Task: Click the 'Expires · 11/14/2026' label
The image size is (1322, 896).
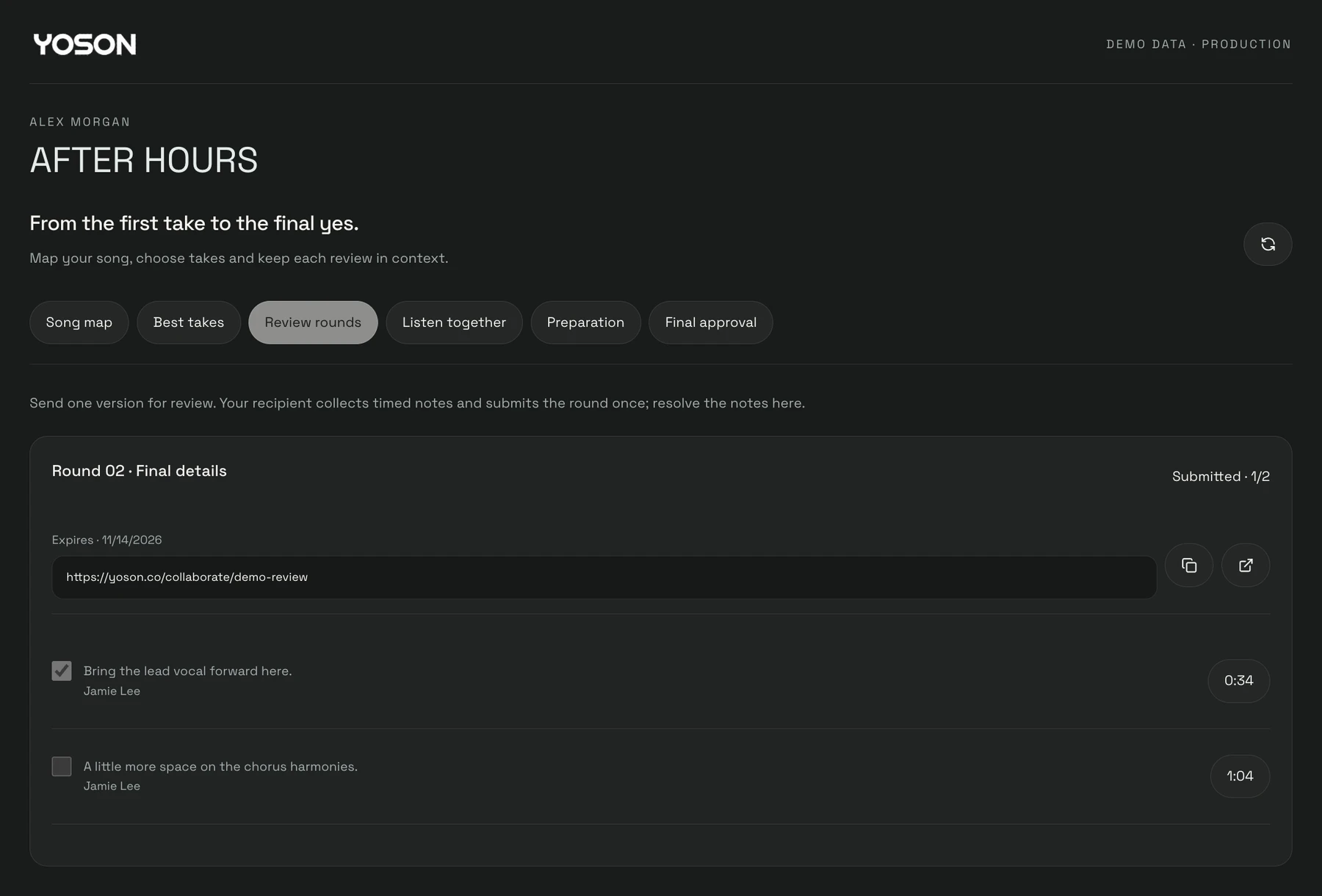Action: [107, 540]
